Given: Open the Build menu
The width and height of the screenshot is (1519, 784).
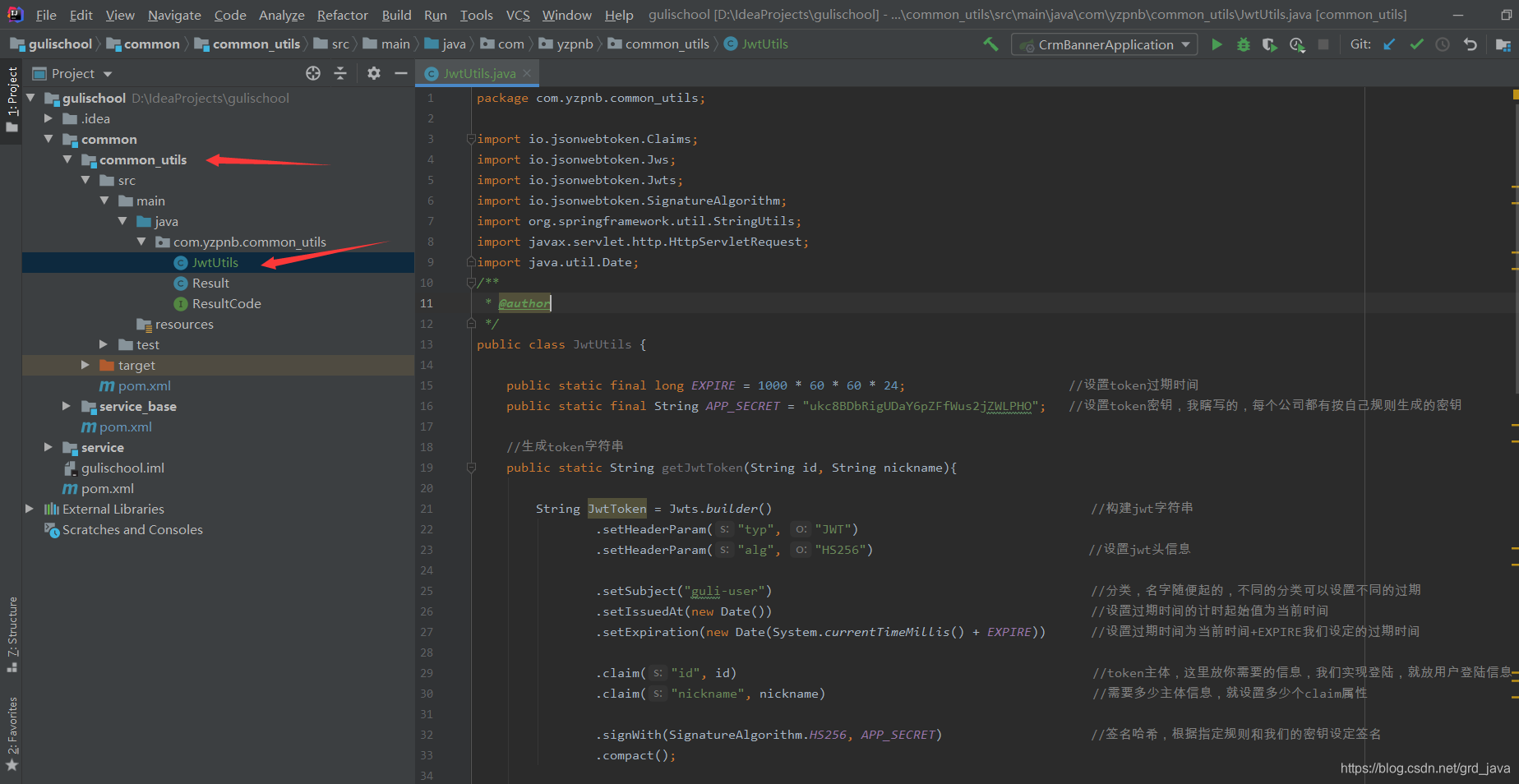Looking at the screenshot, I should pyautogui.click(x=396, y=15).
